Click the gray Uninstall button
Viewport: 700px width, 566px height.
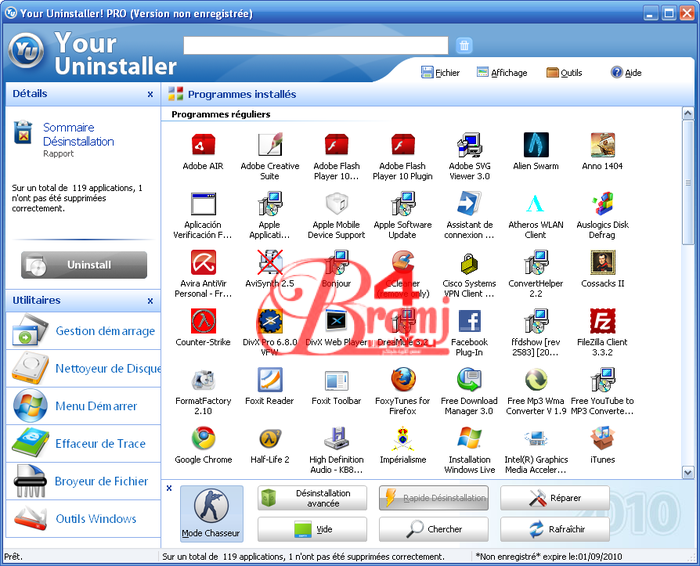84,265
